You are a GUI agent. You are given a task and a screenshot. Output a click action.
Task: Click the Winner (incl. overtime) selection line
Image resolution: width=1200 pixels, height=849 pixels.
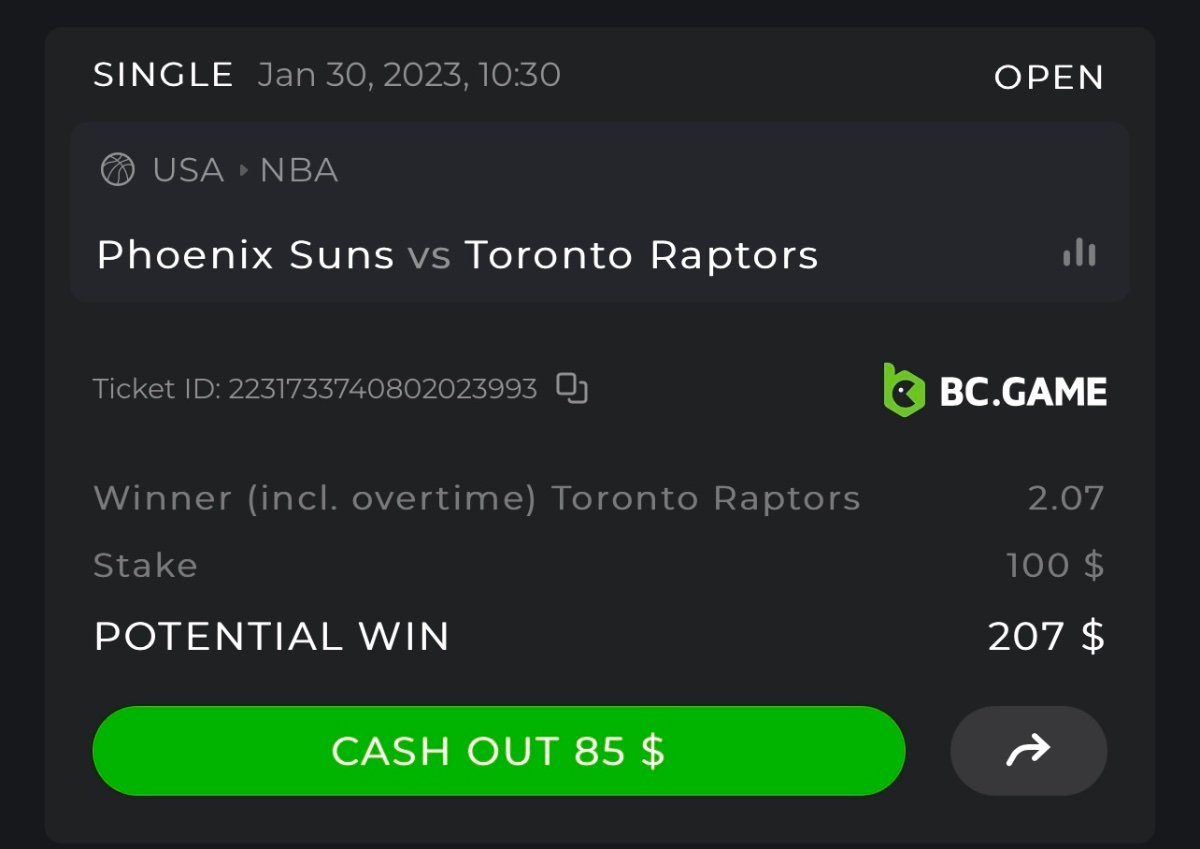(x=476, y=498)
